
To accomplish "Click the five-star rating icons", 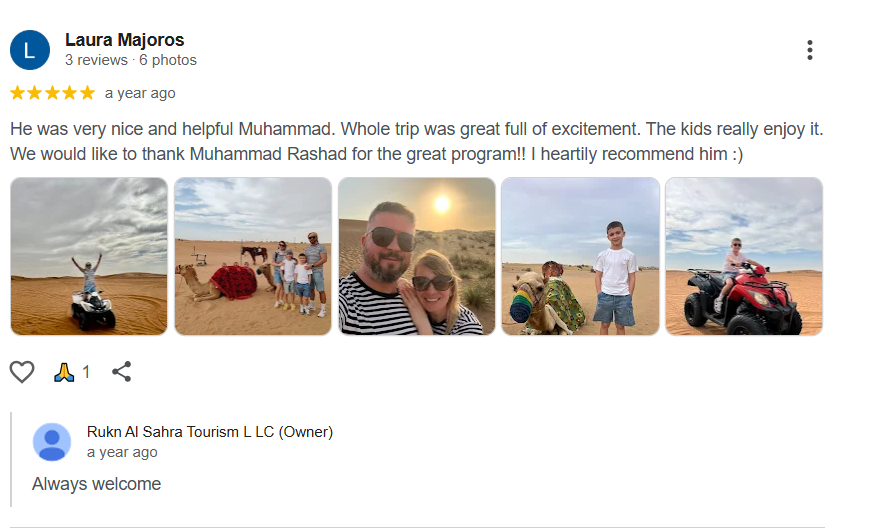I will click(52, 93).
